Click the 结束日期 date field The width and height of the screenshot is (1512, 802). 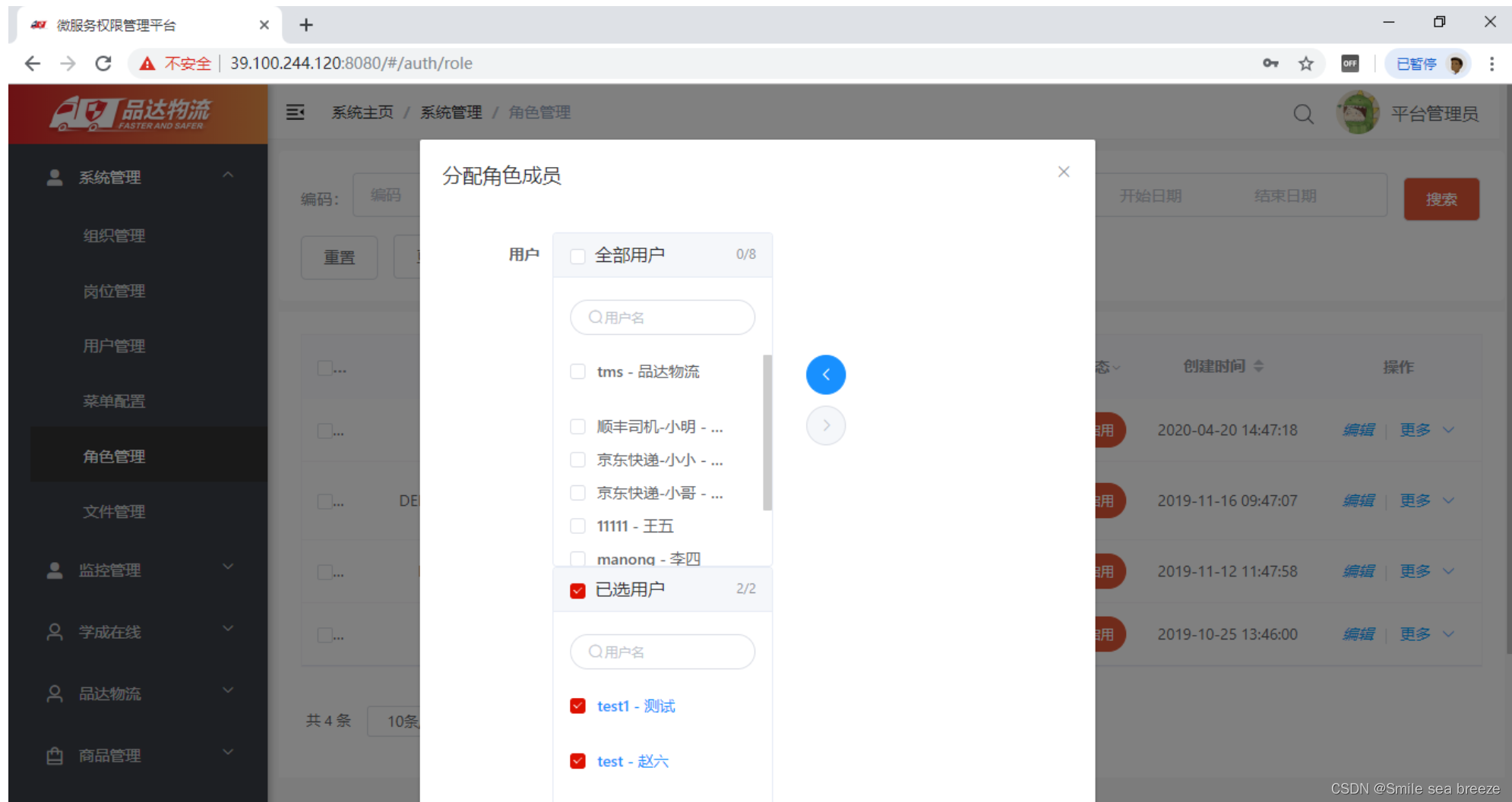(x=1286, y=196)
